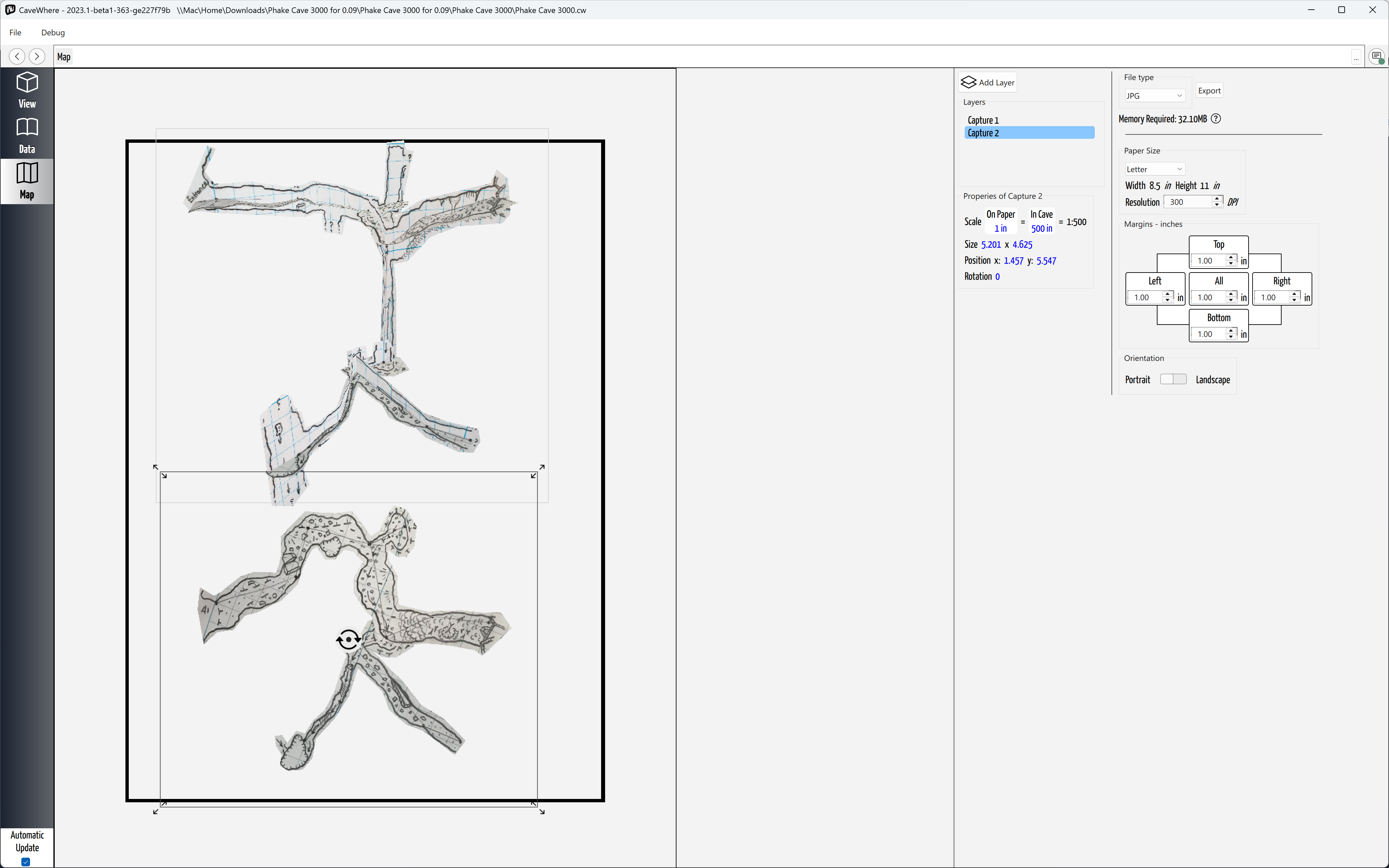This screenshot has width=1389, height=868.
Task: Increase Resolution with the up stepper arrow
Action: click(x=1217, y=198)
